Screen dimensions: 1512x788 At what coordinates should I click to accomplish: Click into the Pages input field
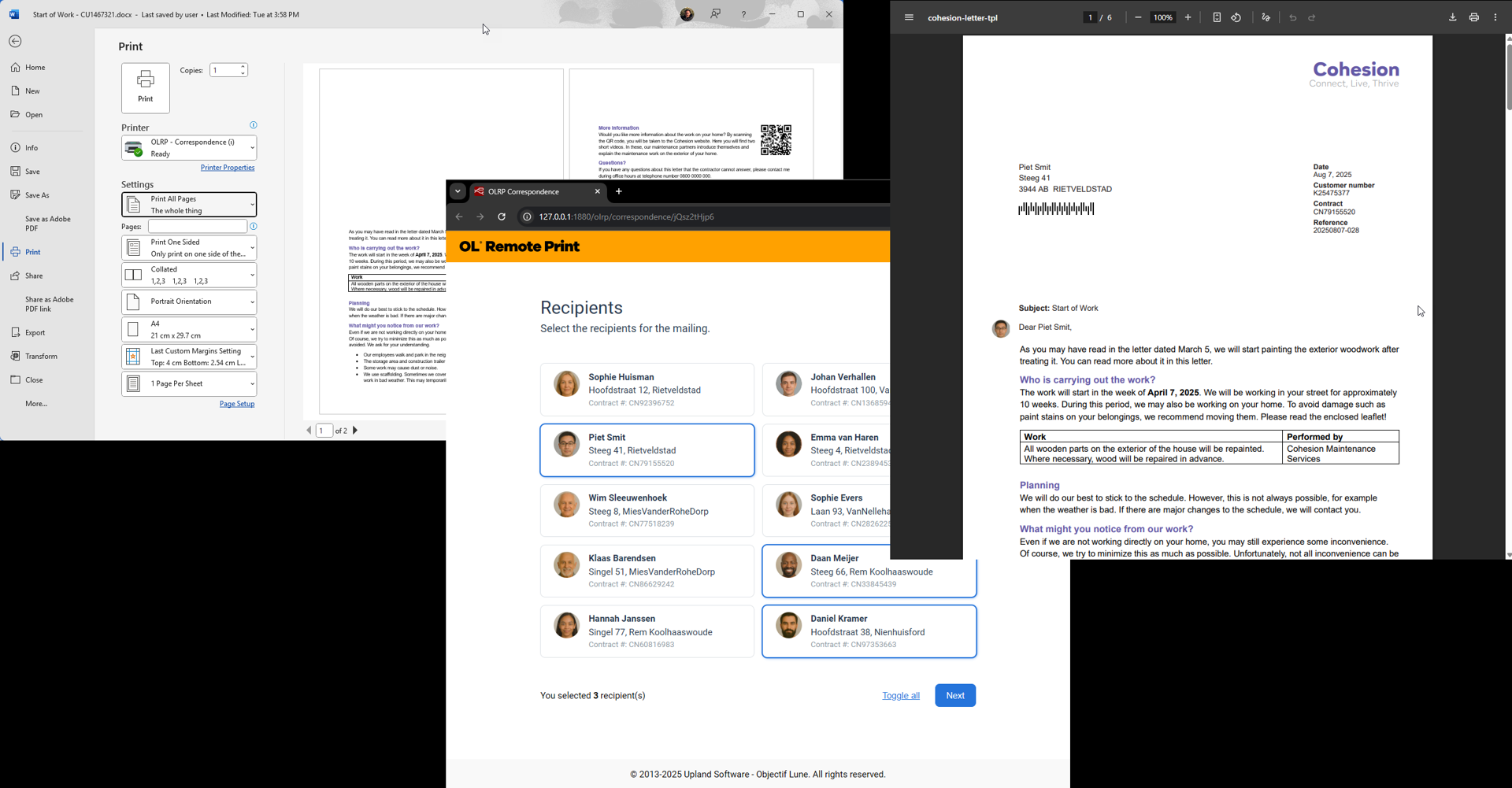(x=197, y=227)
